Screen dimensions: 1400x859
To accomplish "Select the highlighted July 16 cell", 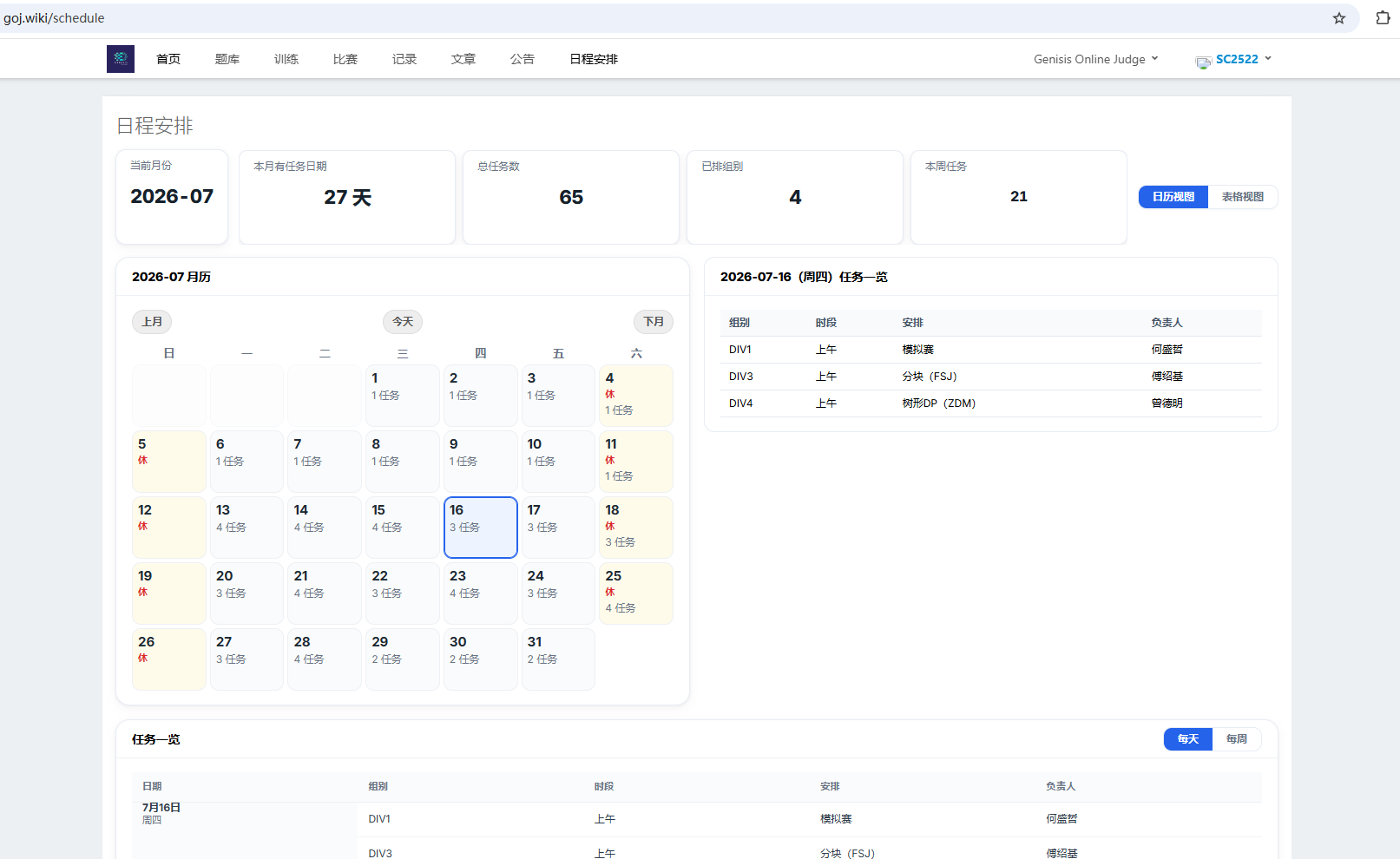I will pos(481,528).
